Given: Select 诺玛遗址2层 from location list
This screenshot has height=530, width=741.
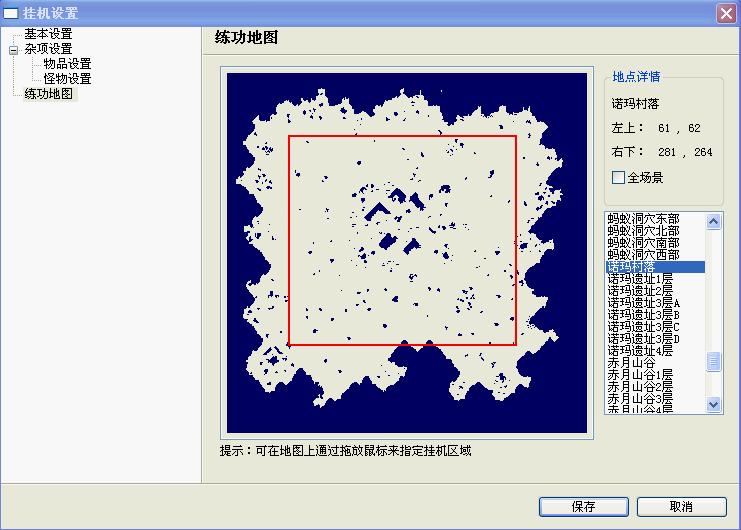Looking at the screenshot, I should (640, 291).
